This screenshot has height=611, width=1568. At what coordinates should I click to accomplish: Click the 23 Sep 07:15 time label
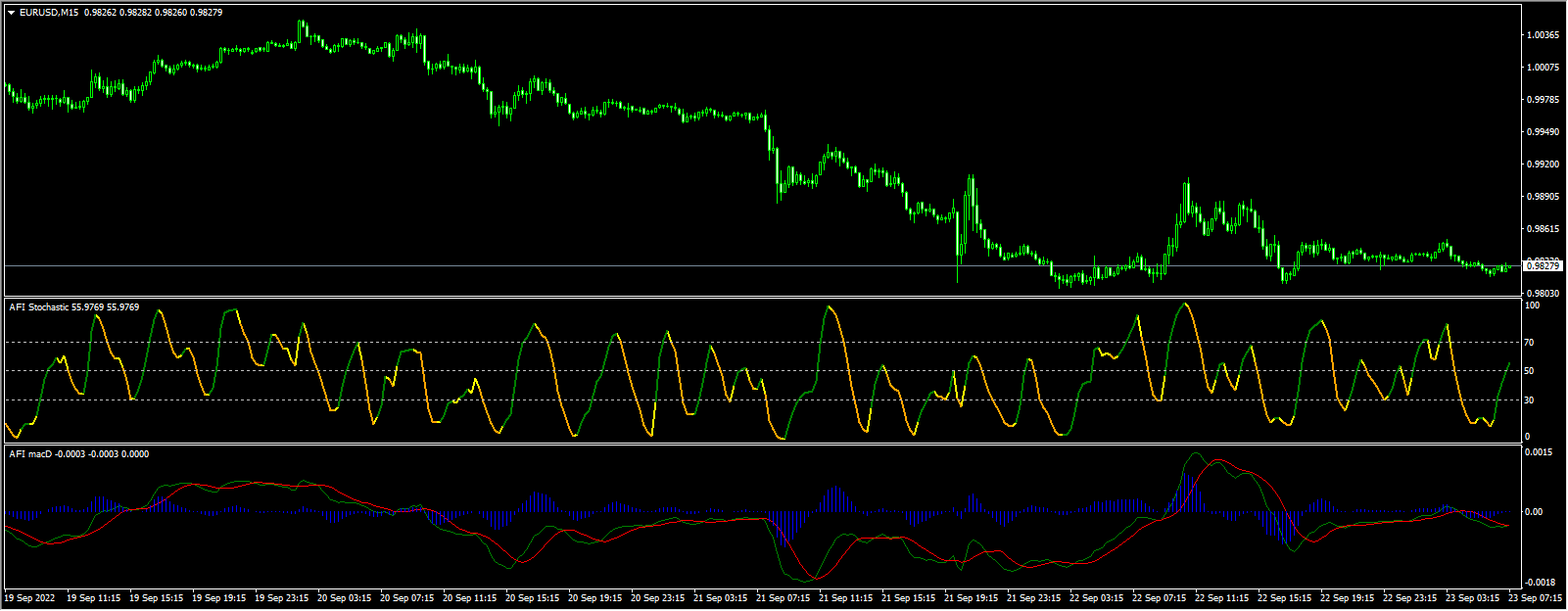[1536, 597]
